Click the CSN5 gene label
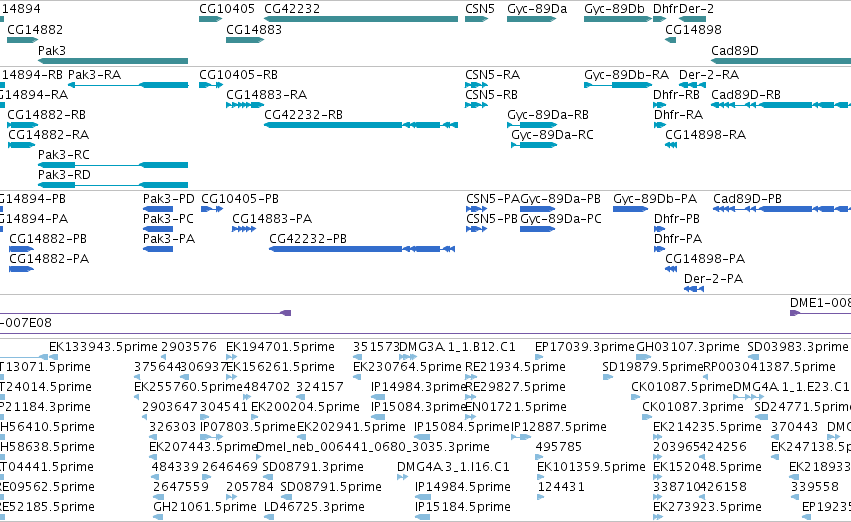851x522 pixels. 480,9
